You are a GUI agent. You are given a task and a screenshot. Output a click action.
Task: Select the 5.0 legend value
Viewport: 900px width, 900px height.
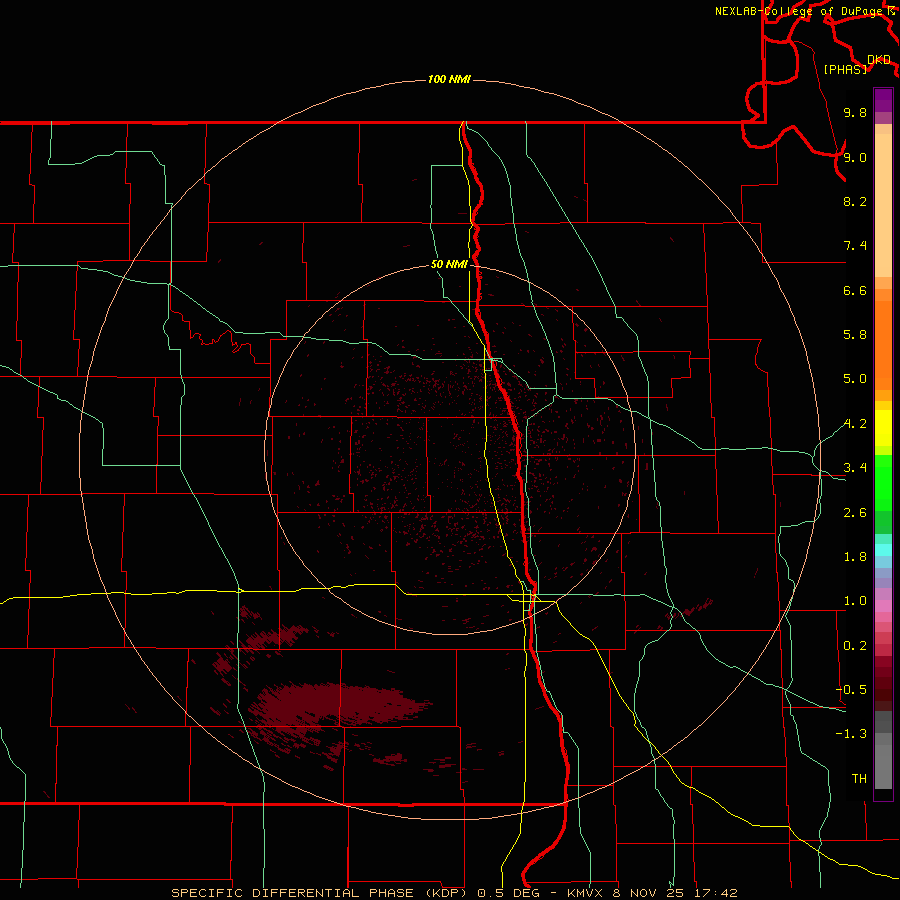(x=855, y=379)
